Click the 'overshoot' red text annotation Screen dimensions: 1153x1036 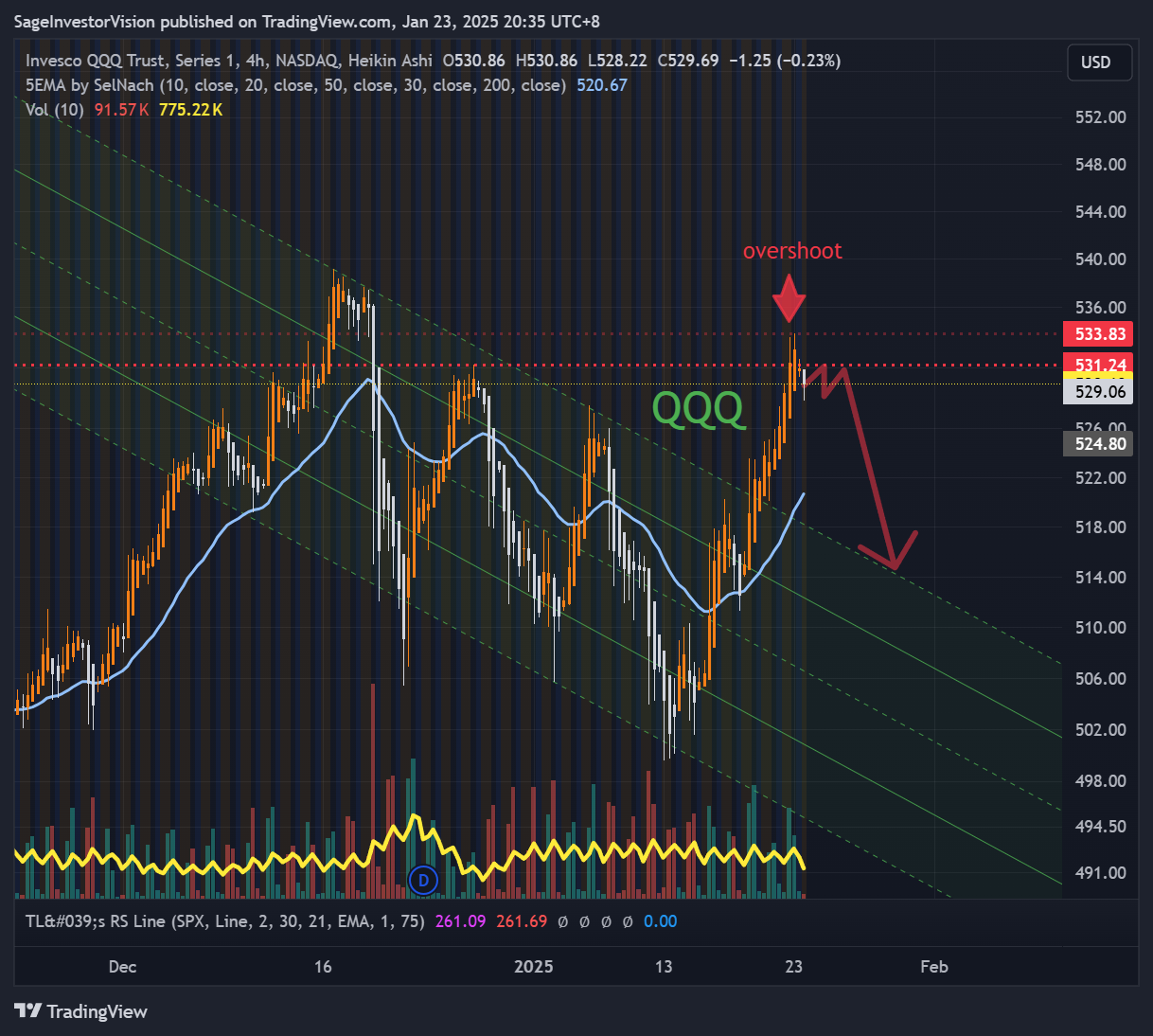tap(792, 251)
